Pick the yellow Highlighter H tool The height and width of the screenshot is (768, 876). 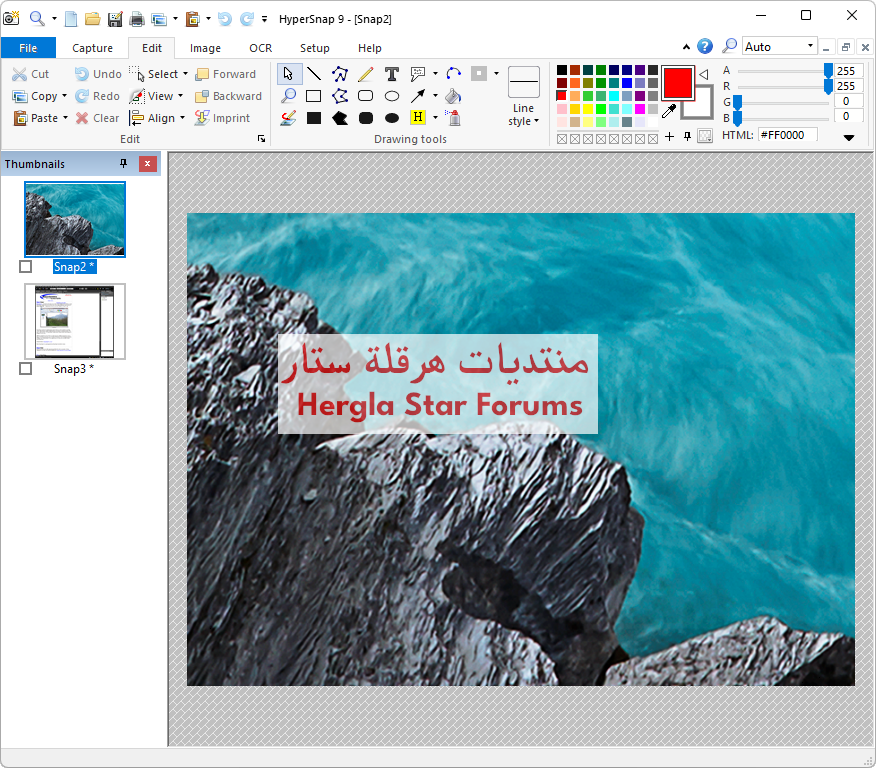[x=418, y=117]
